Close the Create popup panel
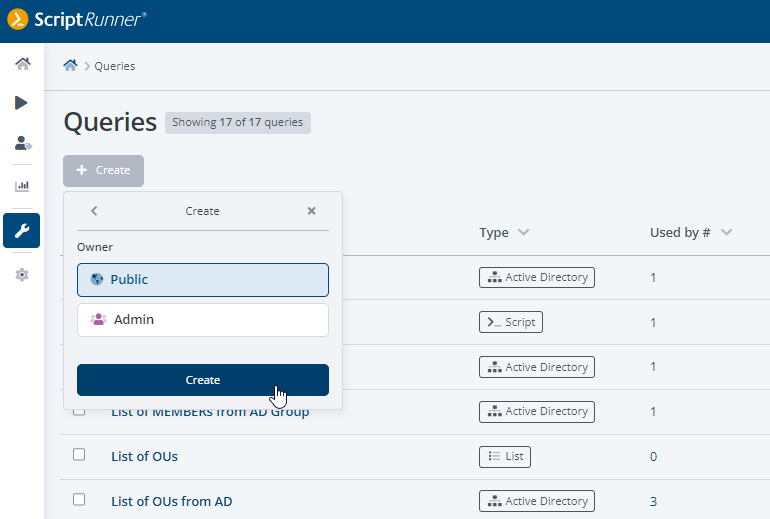The width and height of the screenshot is (770, 519). point(311,211)
